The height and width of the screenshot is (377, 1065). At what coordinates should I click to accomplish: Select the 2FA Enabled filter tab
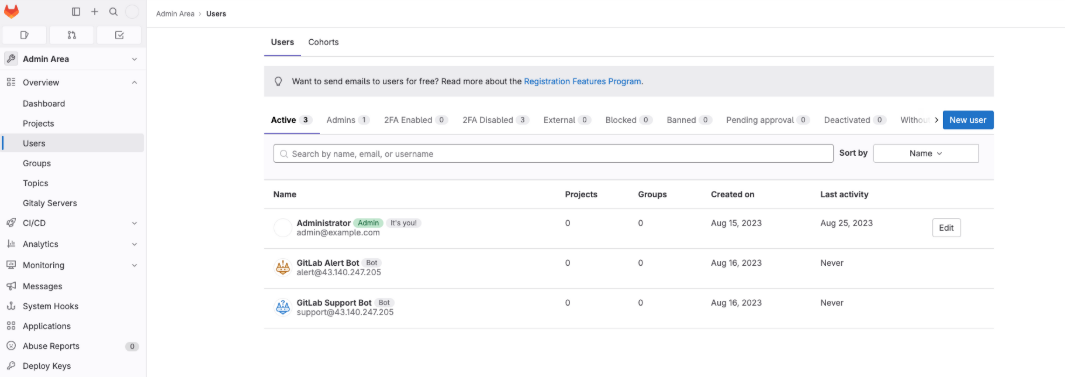point(416,120)
